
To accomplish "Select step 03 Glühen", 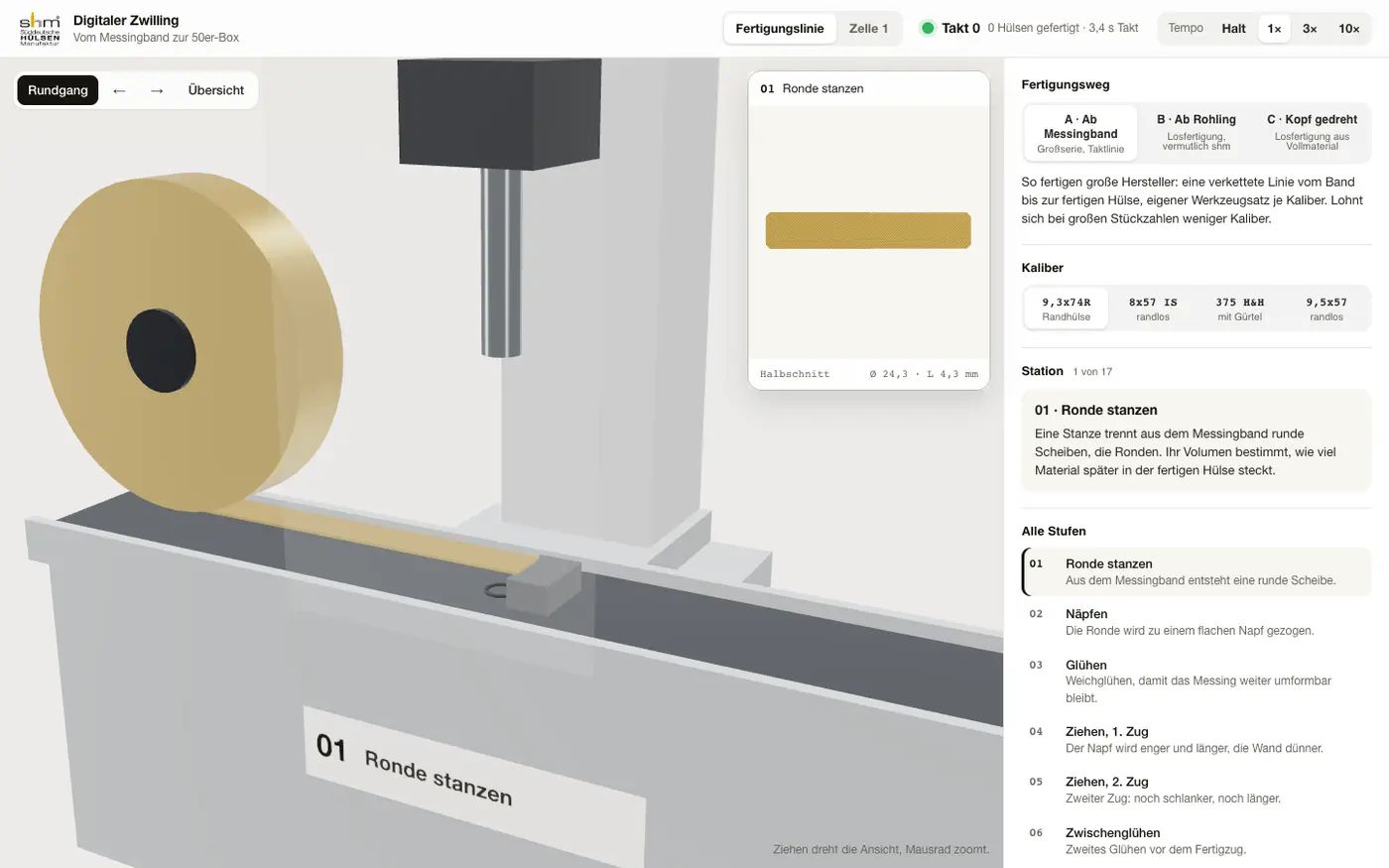I will [1197, 681].
